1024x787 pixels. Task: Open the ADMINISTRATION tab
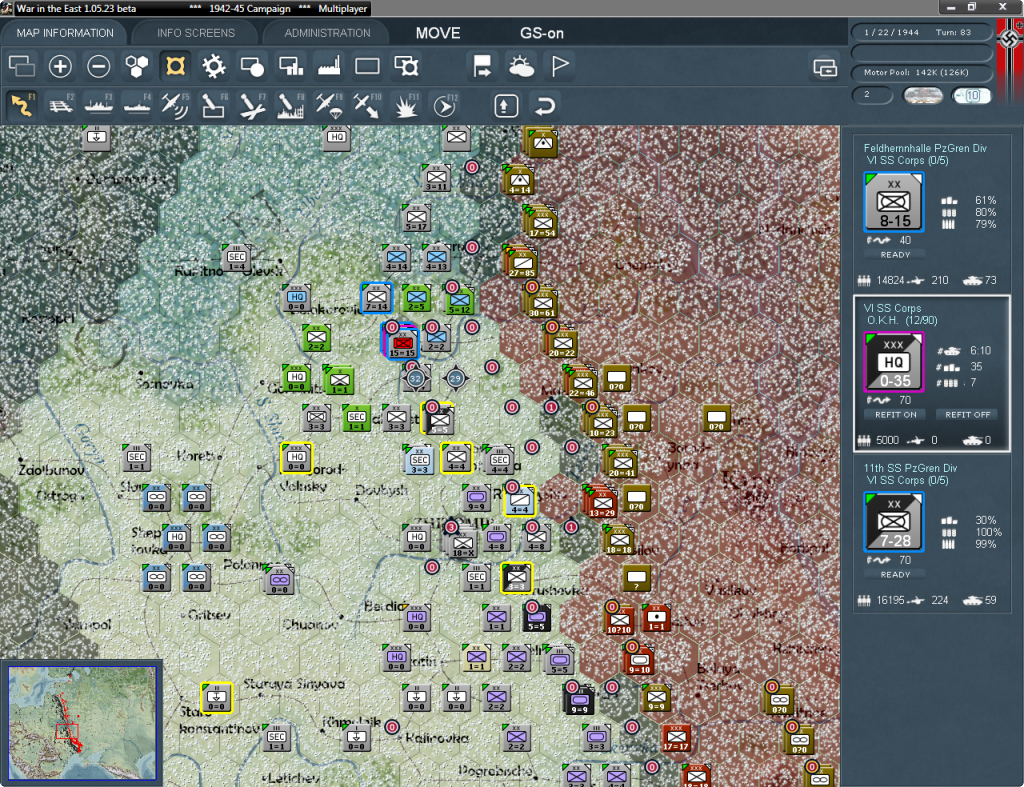pos(327,33)
